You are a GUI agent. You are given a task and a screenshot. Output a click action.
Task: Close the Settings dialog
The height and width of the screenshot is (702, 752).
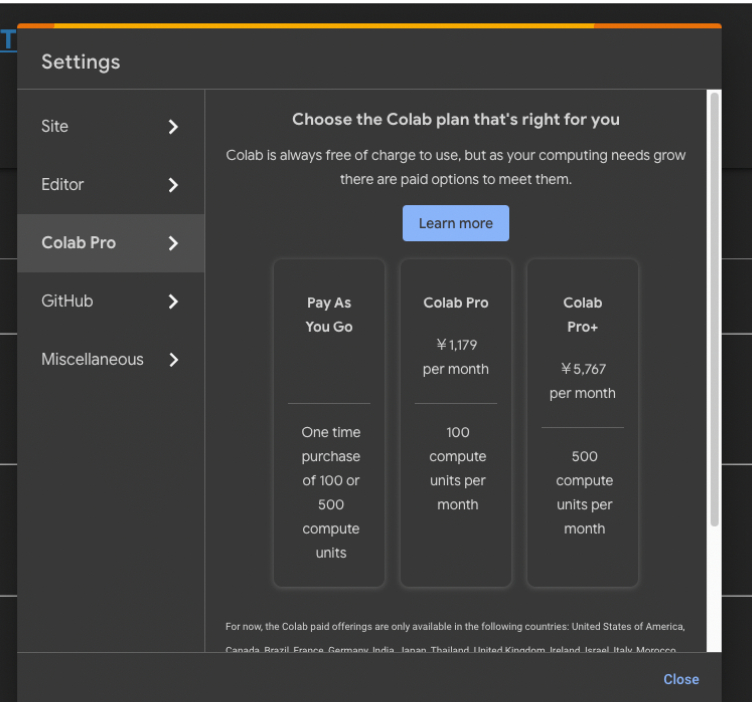click(681, 679)
